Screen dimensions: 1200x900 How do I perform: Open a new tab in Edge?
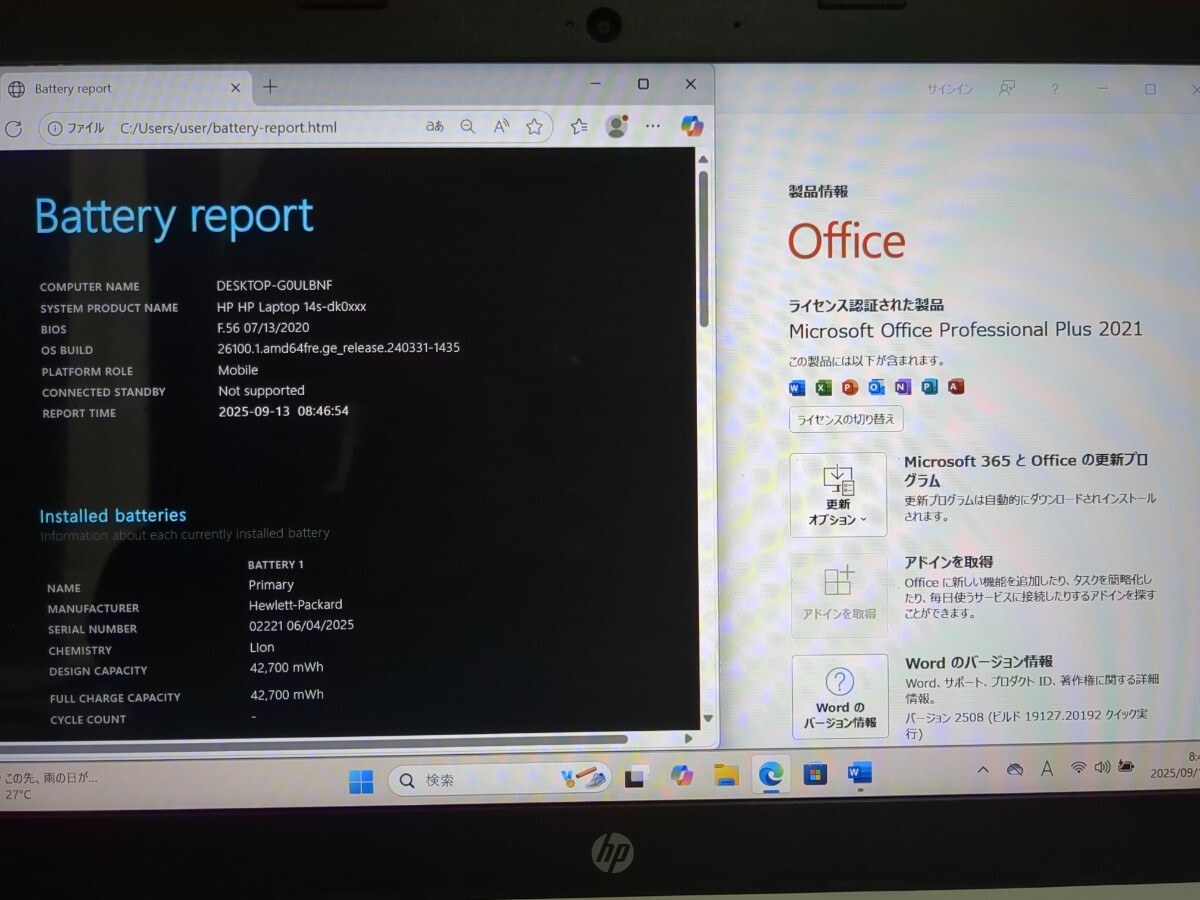270,87
